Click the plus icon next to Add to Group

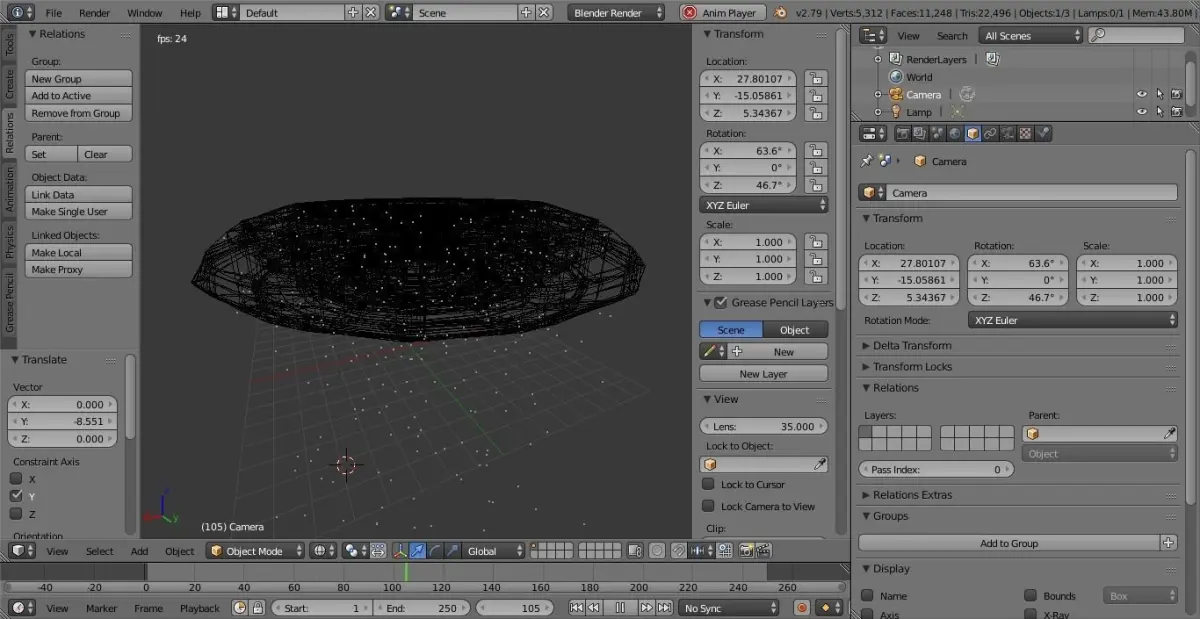(x=1169, y=543)
